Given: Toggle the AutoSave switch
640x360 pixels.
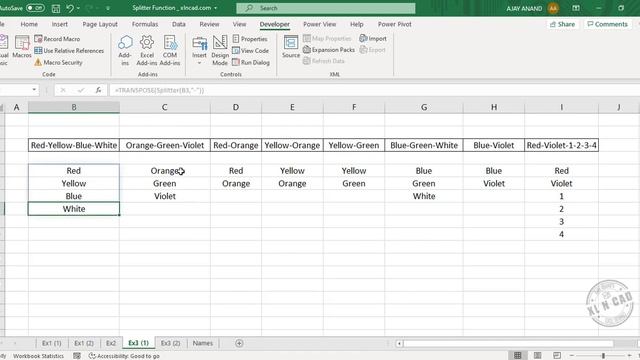Looking at the screenshot, I should click(x=36, y=8).
